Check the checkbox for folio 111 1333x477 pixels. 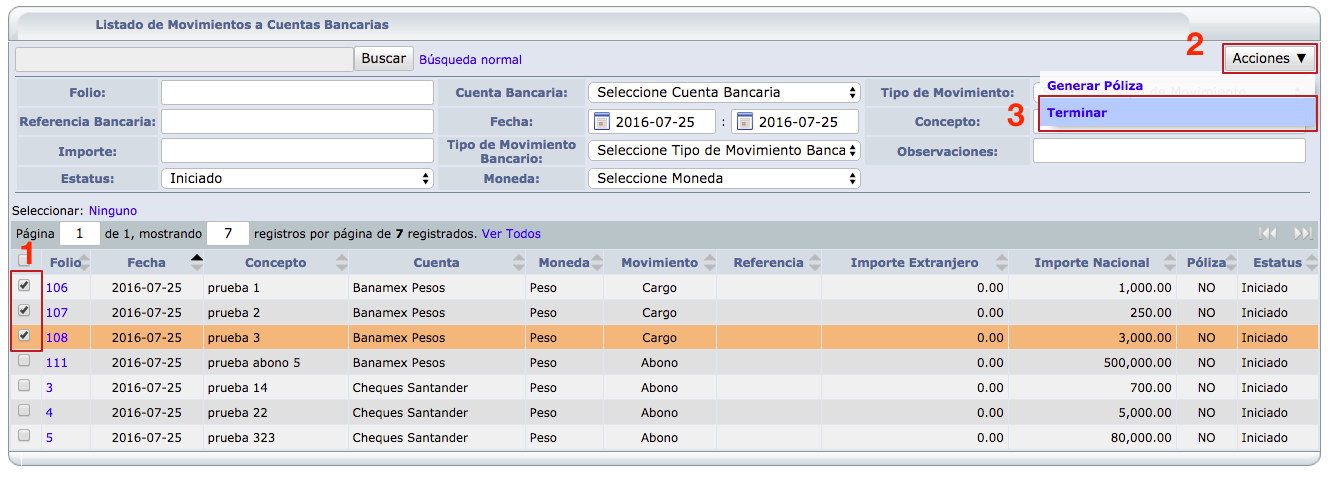click(x=24, y=360)
